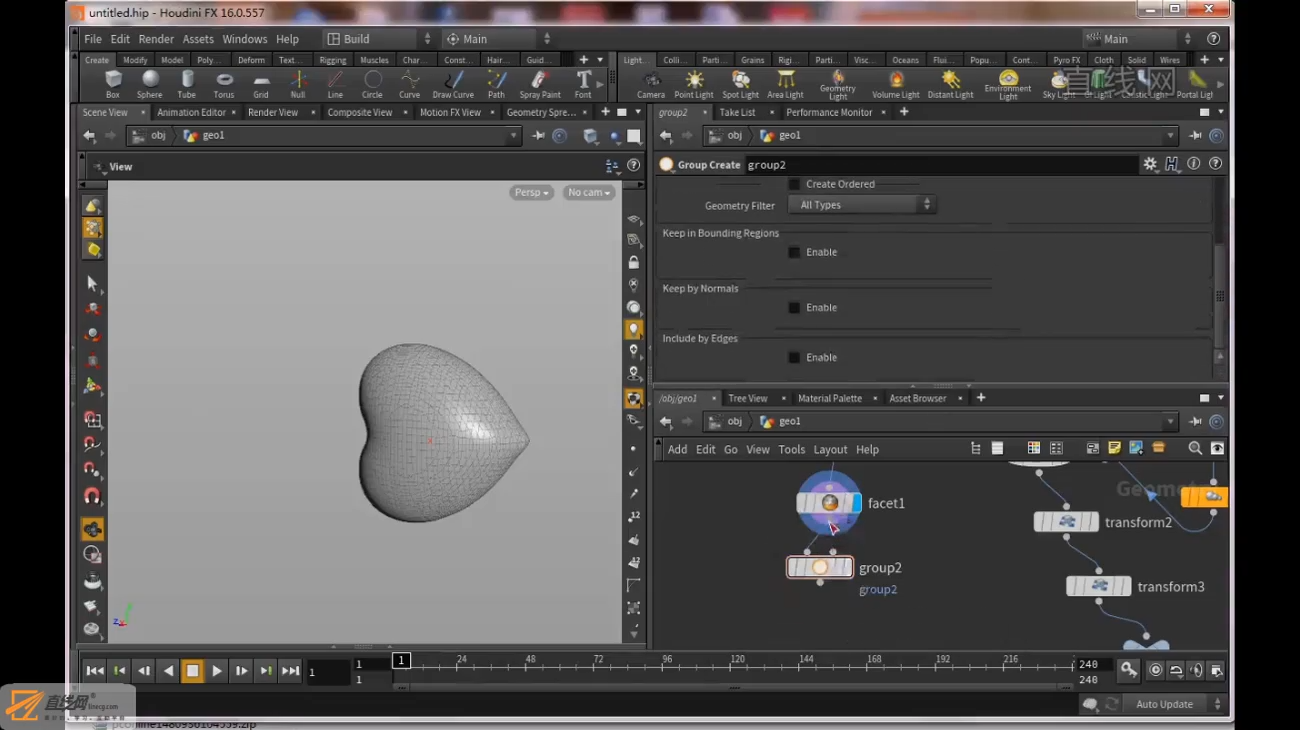Open the File menu
Screen dimensions: 1300x730
(x=93, y=39)
